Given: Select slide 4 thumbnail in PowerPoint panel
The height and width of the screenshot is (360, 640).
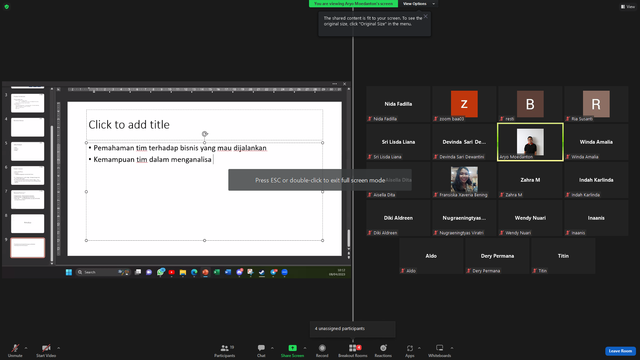Looking at the screenshot, I should [x=27, y=127].
